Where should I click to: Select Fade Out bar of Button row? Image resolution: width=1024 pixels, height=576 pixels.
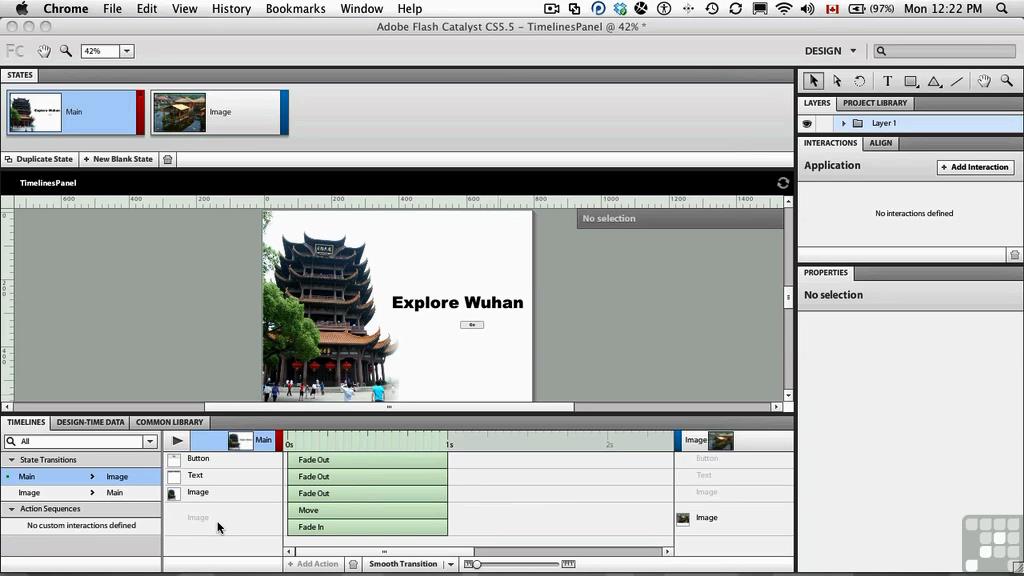pos(368,460)
